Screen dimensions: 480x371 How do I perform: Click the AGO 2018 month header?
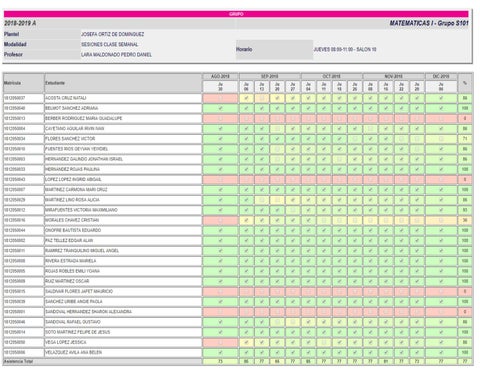[x=220, y=76]
